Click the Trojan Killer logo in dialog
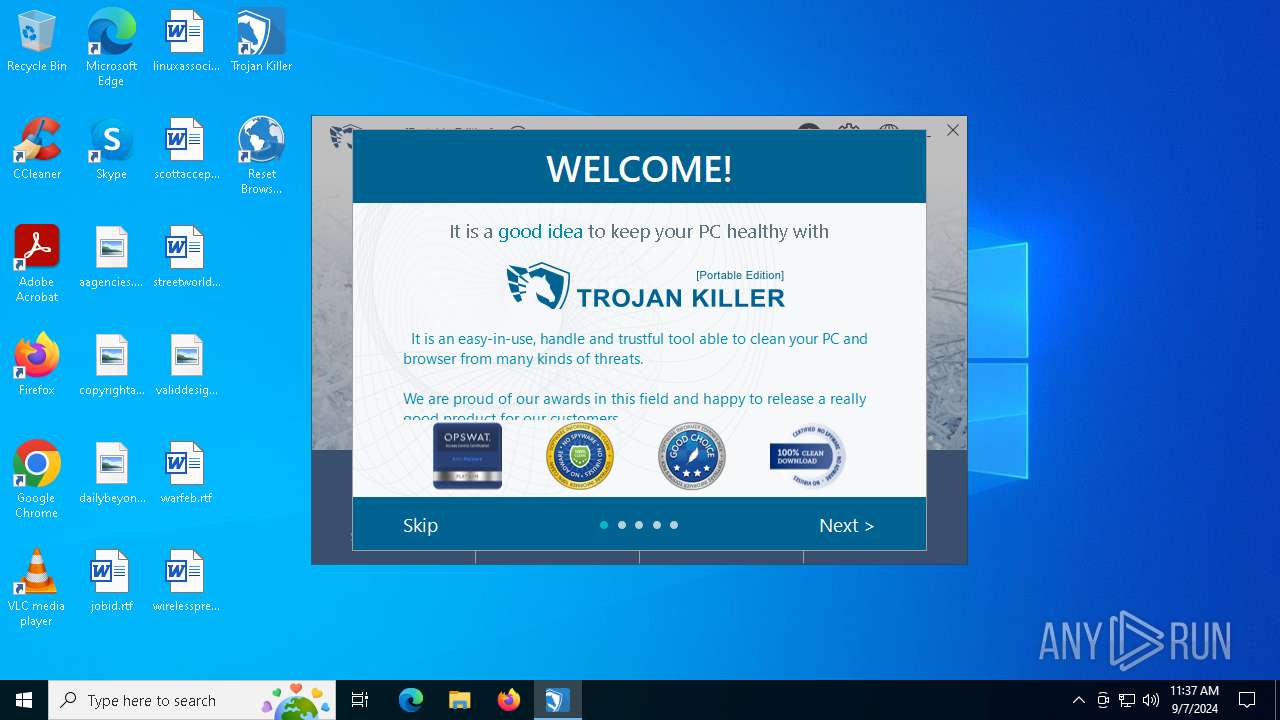 645,287
